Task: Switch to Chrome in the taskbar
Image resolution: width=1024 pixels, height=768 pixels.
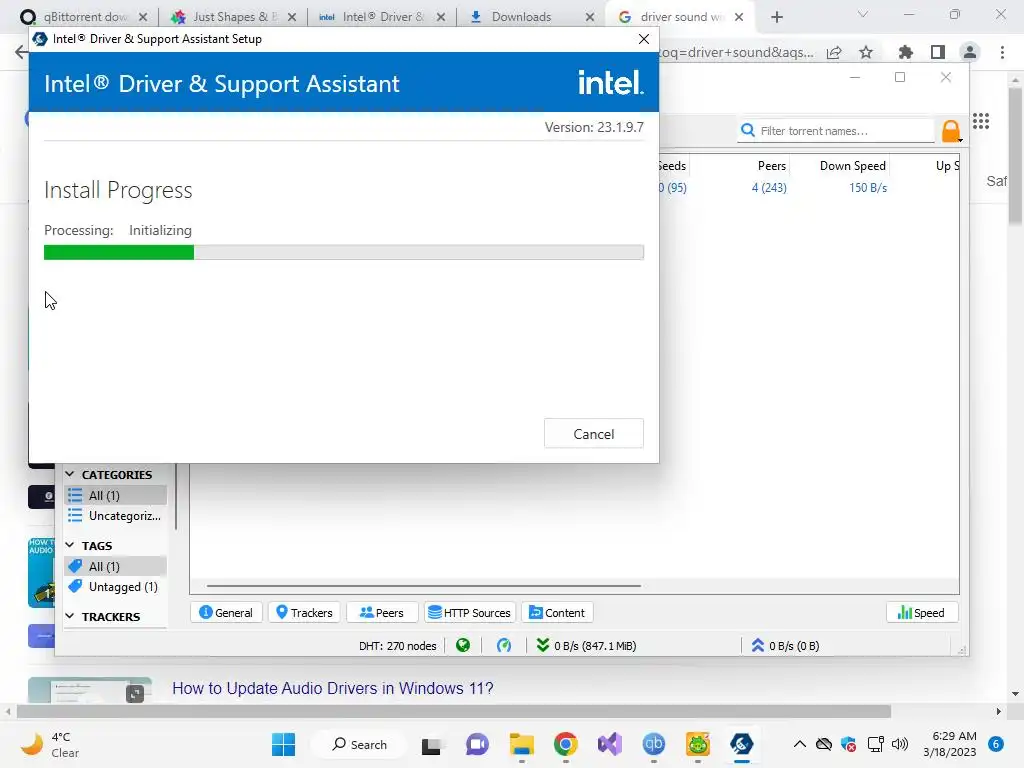Action: click(x=566, y=744)
